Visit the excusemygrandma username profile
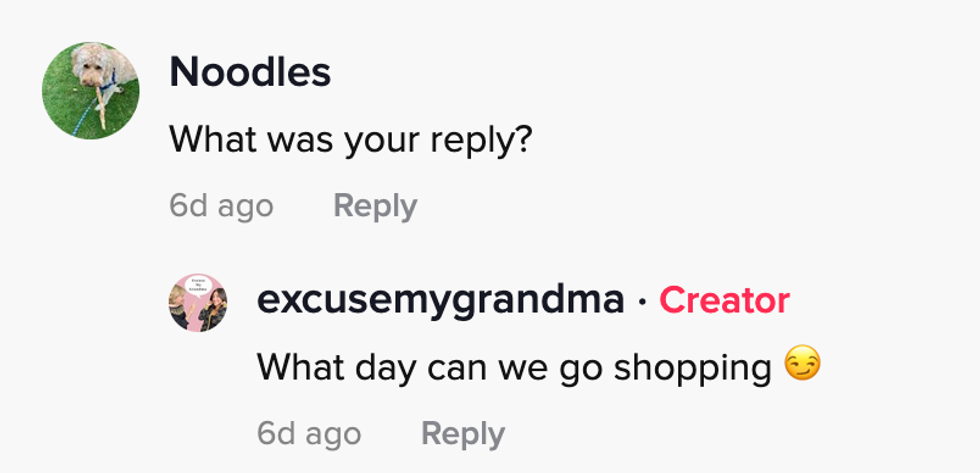This screenshot has height=473, width=980. point(440,300)
